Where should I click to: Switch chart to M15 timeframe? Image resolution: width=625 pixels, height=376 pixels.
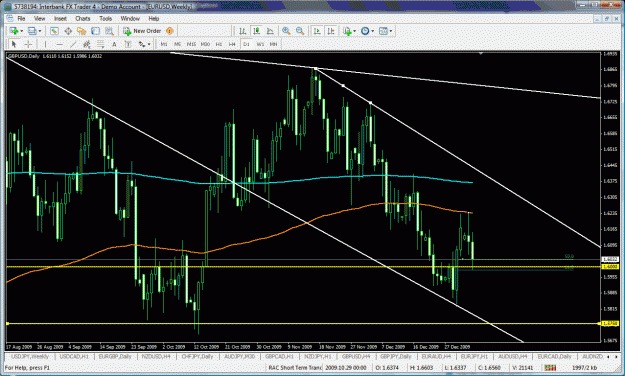click(x=191, y=44)
